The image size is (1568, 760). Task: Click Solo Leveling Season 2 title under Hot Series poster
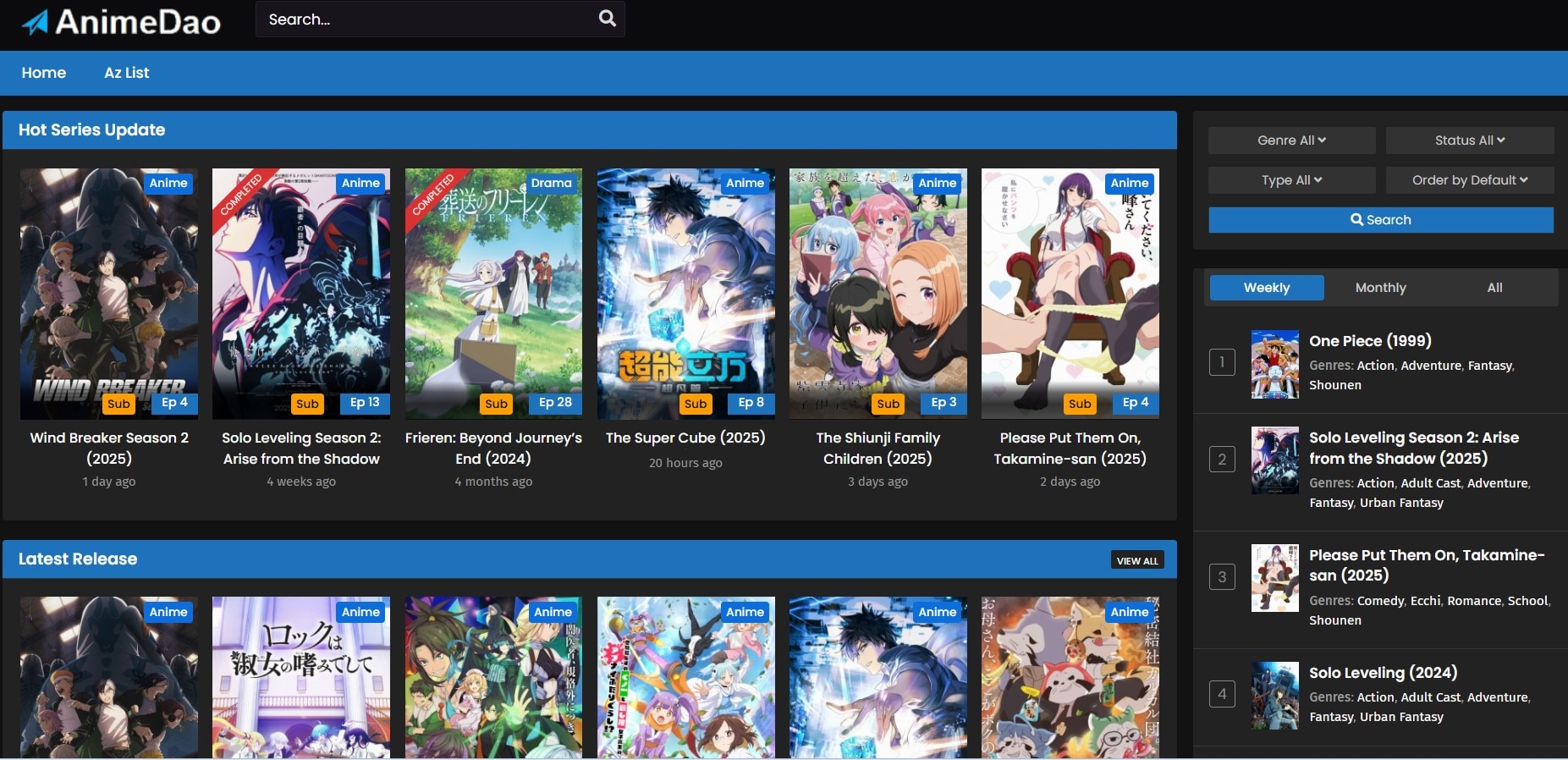(301, 449)
